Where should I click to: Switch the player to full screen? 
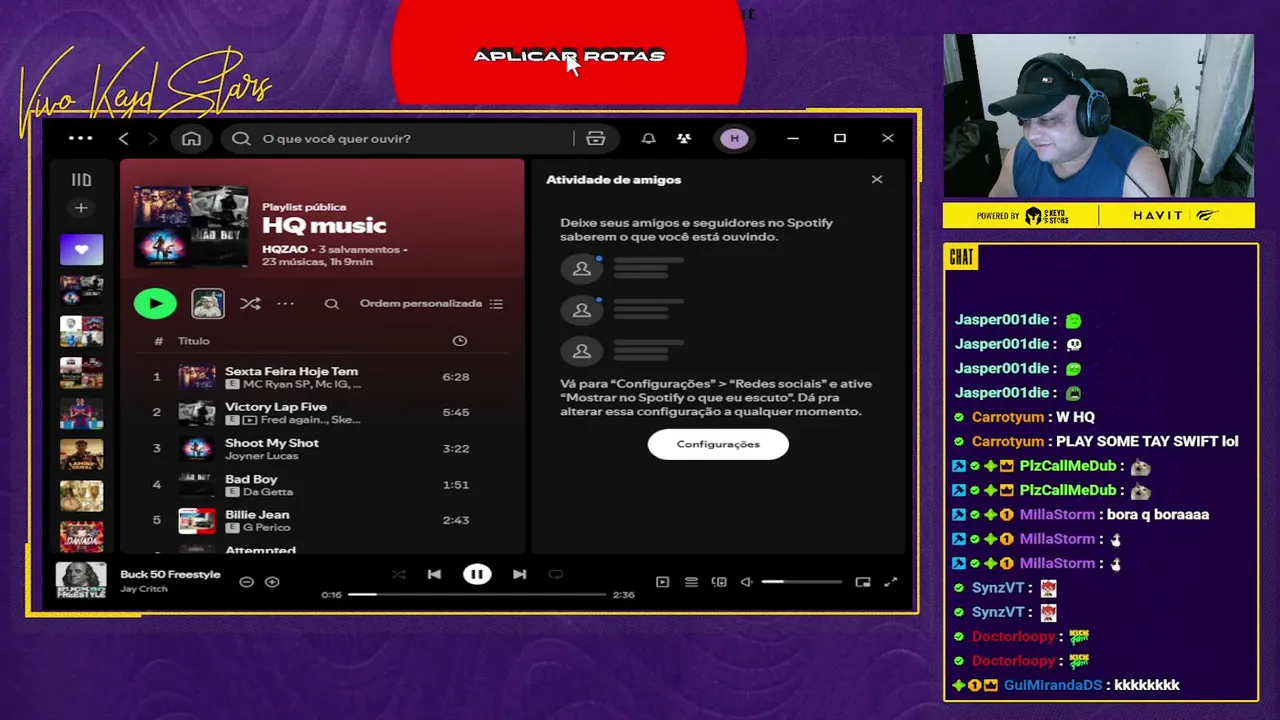pos(891,582)
